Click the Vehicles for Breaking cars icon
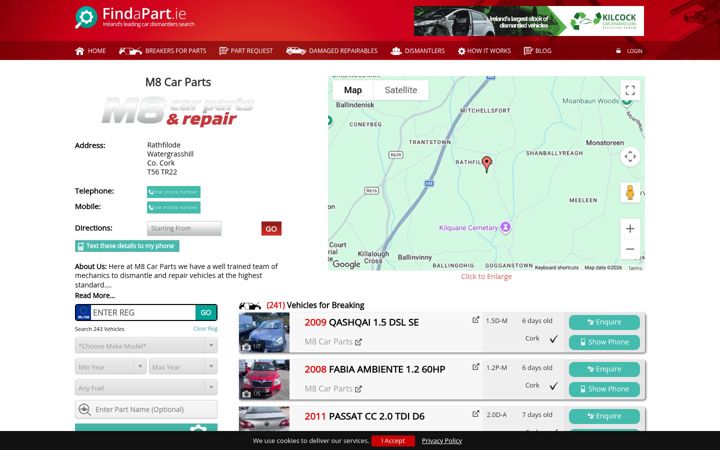 (250, 305)
